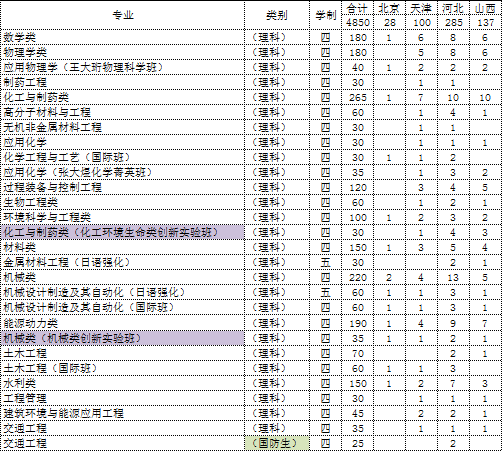Select the 190 total for 能源动力类
The width and height of the screenshot is (502, 451).
click(x=358, y=323)
